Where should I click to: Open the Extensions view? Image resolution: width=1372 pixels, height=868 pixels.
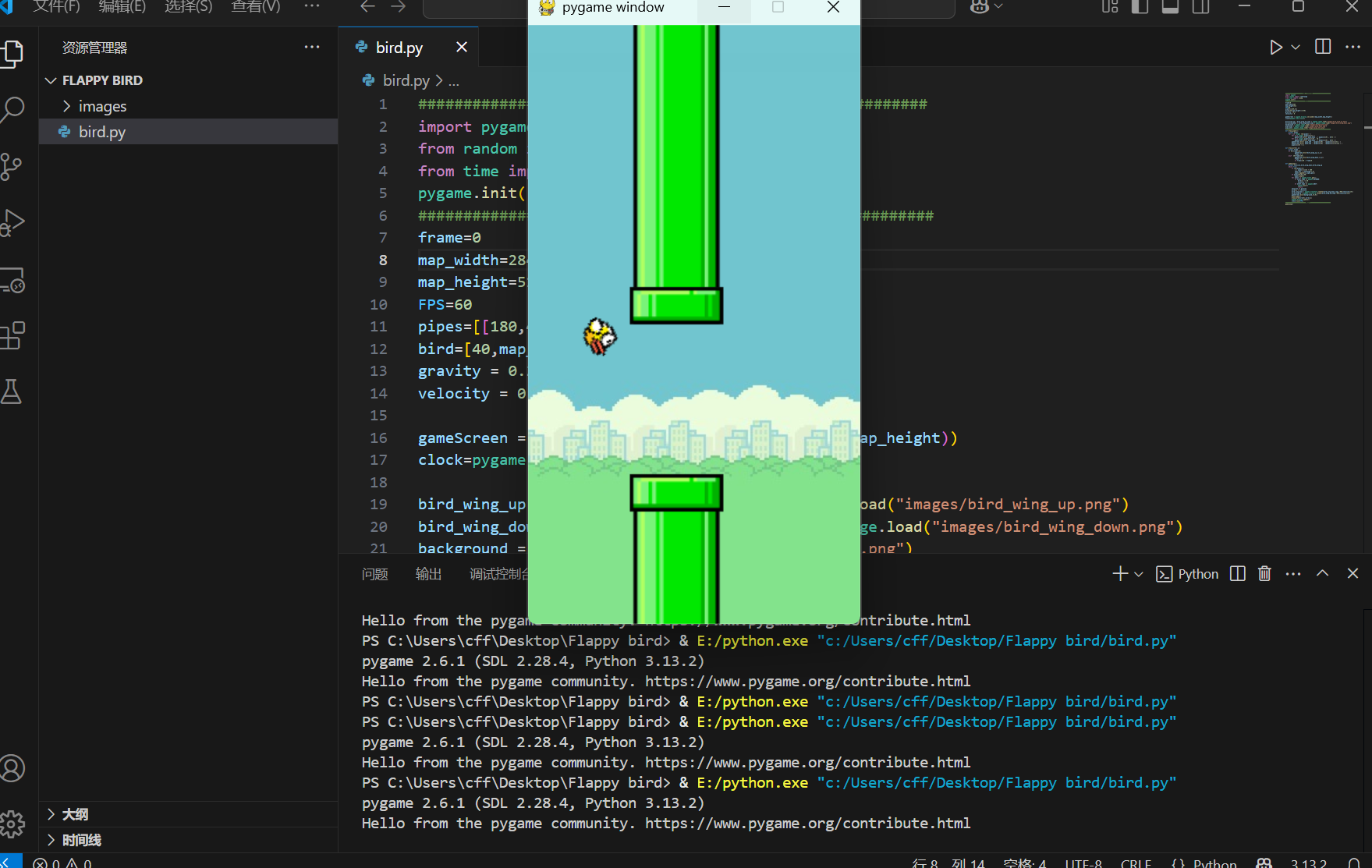[x=12, y=335]
